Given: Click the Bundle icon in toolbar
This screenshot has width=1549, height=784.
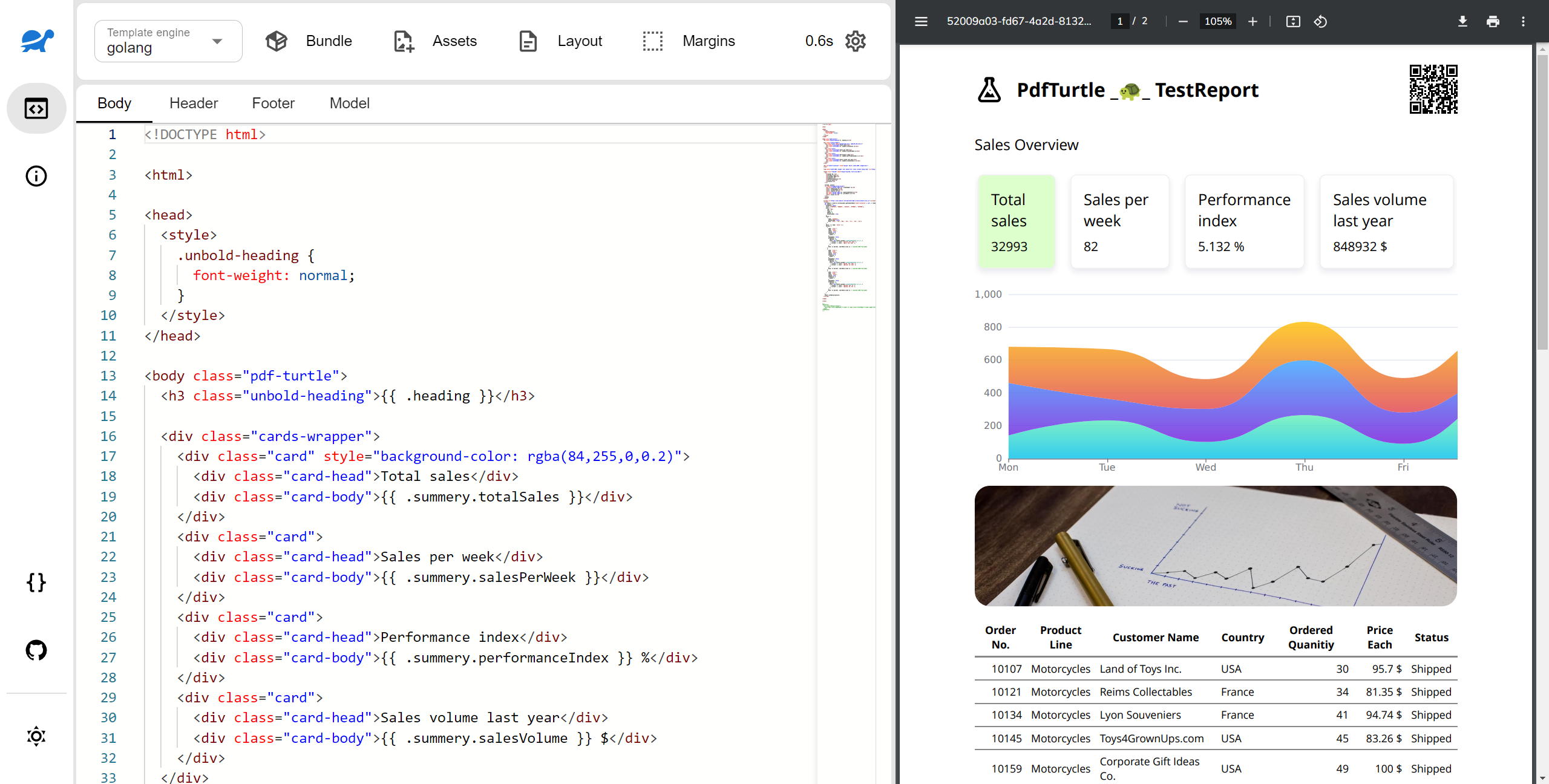Looking at the screenshot, I should click(278, 40).
